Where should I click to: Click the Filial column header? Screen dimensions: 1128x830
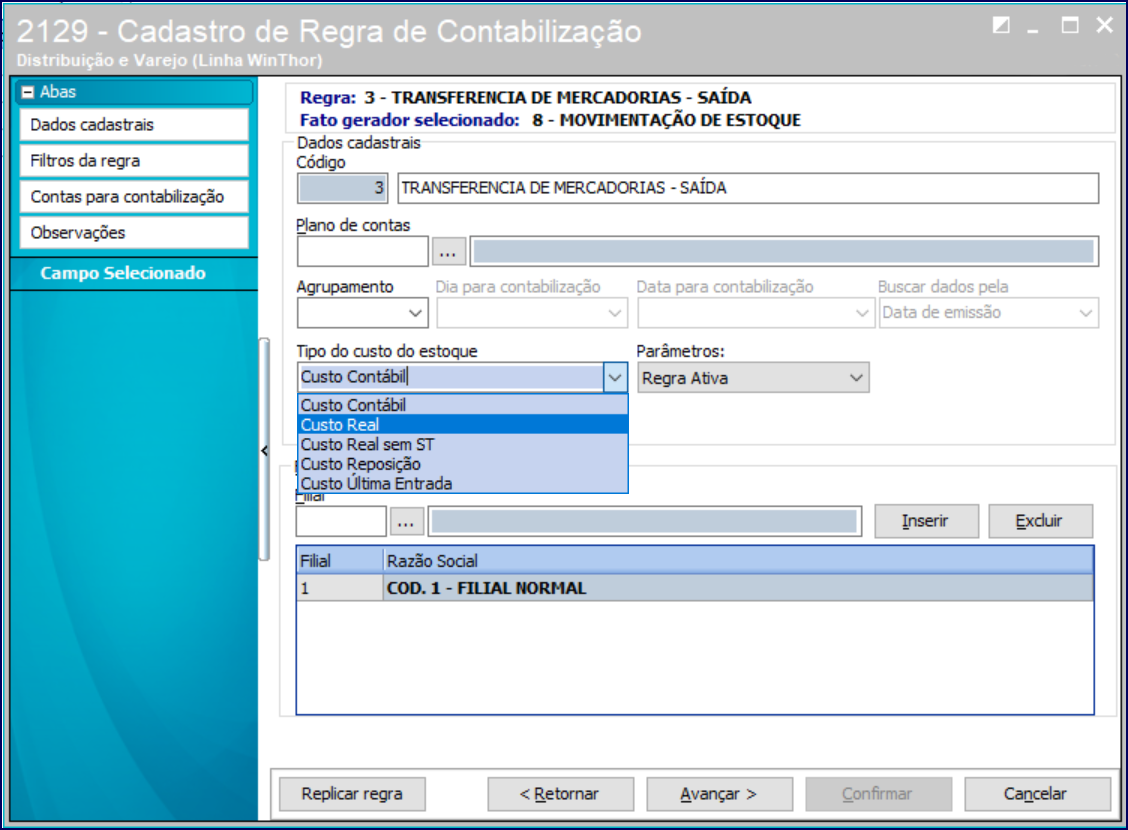click(340, 560)
